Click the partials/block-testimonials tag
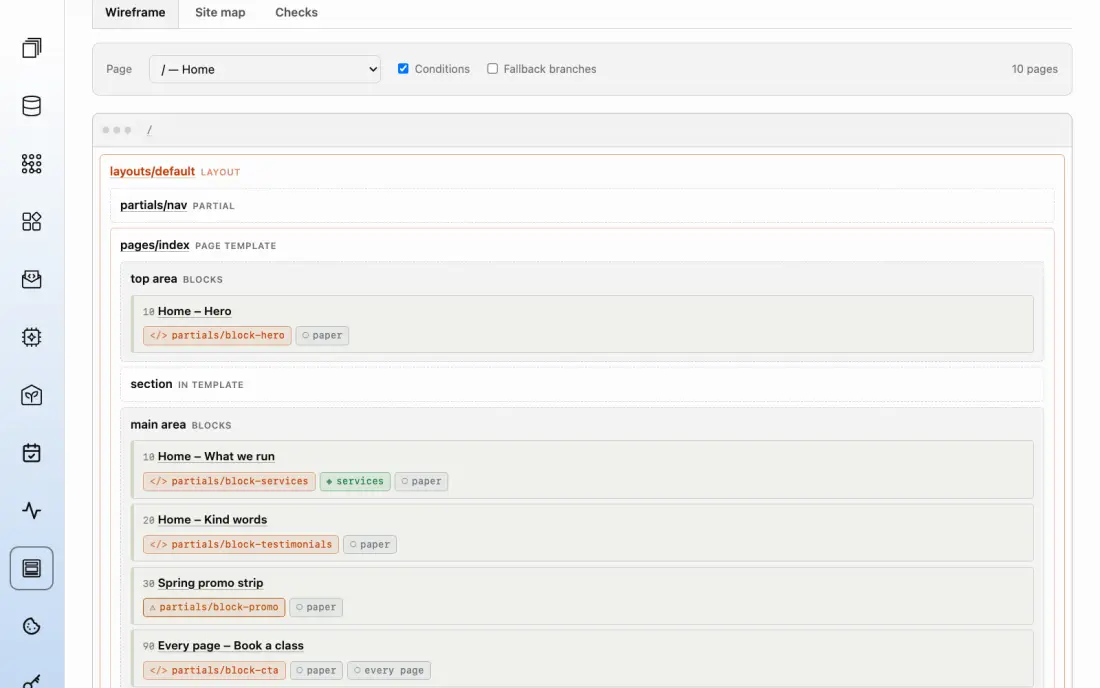Screen dimensions: 1100x688 coord(241,544)
